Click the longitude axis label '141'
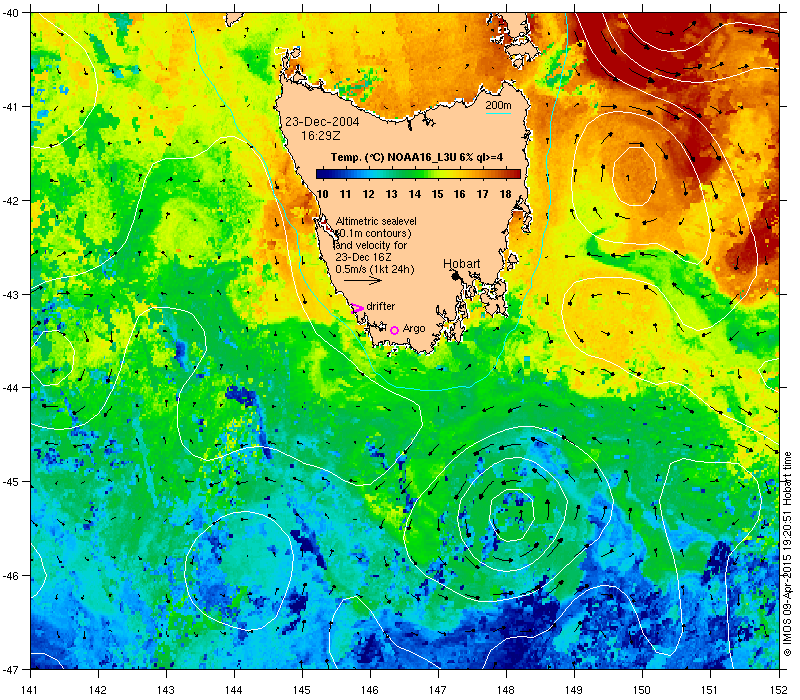 pyautogui.click(x=30, y=690)
